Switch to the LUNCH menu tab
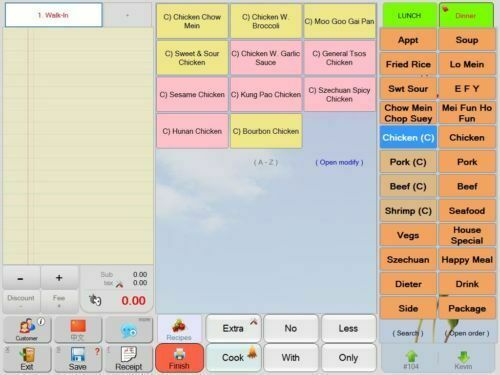The width and height of the screenshot is (500, 375). click(409, 15)
